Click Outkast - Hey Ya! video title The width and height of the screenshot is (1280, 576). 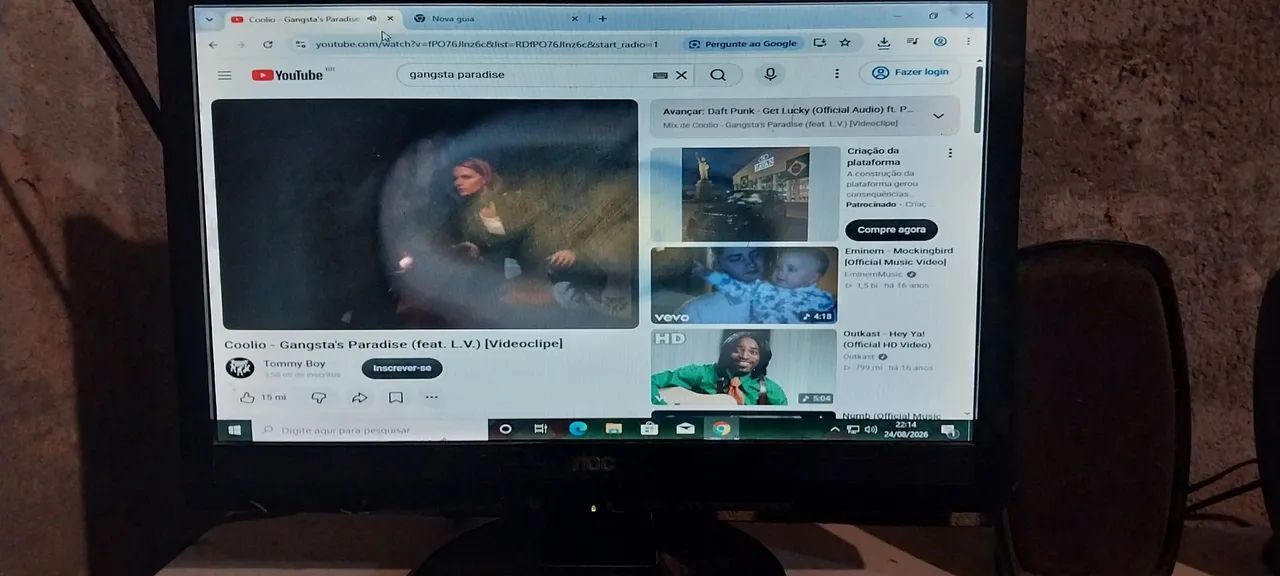tap(887, 339)
